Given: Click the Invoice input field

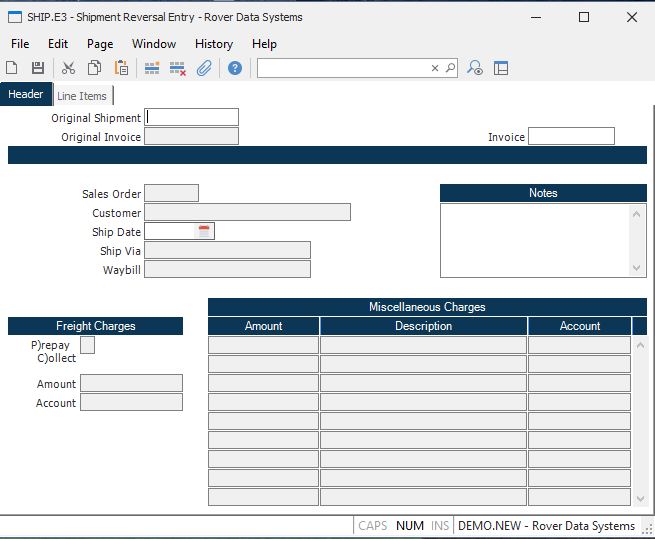Looking at the screenshot, I should click(x=571, y=136).
